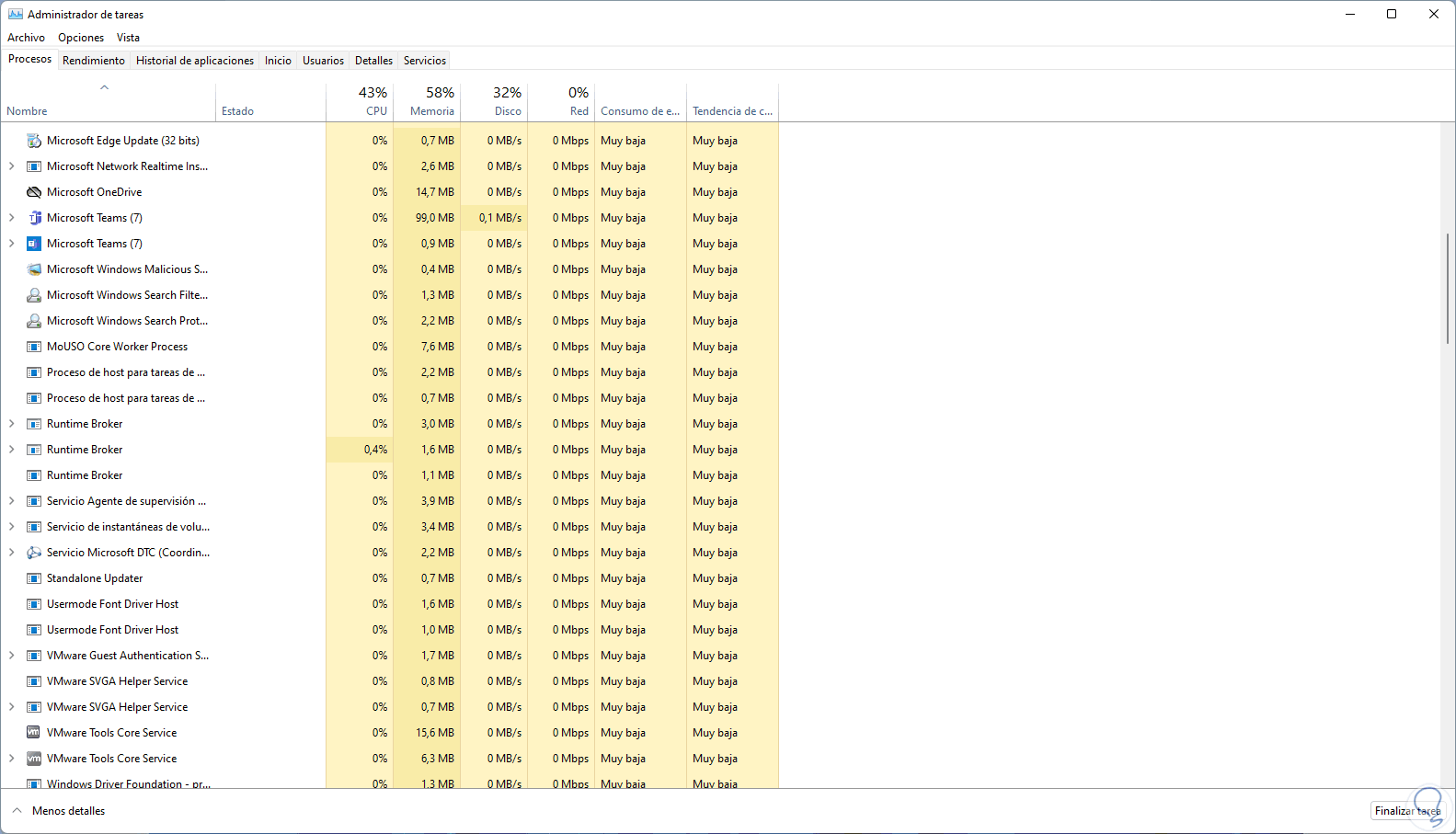
Task: Go to the Inicio tab
Action: [x=278, y=61]
